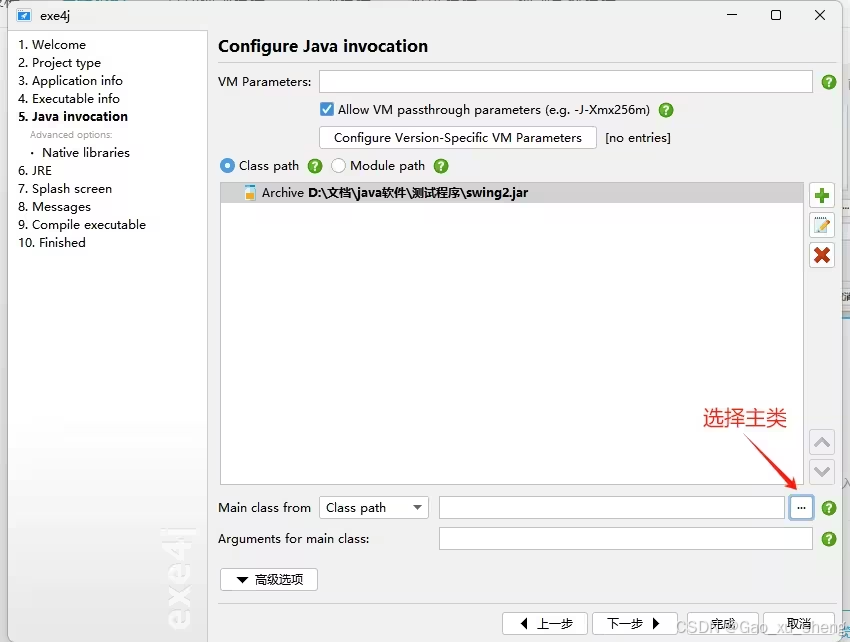
Task: Open help for Arguments for main class
Action: coord(828,539)
